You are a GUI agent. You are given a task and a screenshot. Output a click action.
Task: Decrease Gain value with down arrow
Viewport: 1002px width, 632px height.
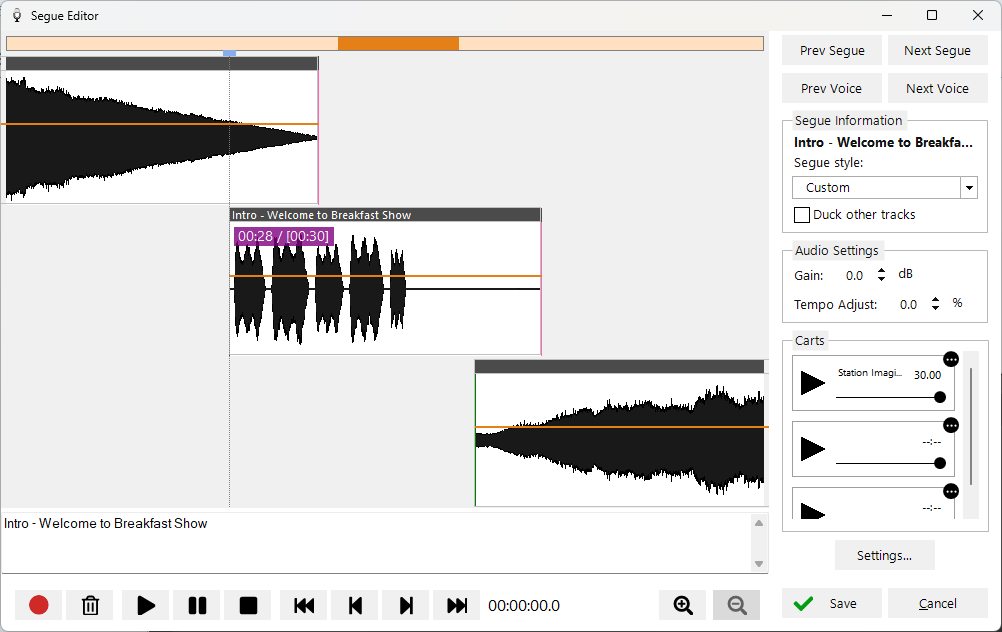pos(881,279)
